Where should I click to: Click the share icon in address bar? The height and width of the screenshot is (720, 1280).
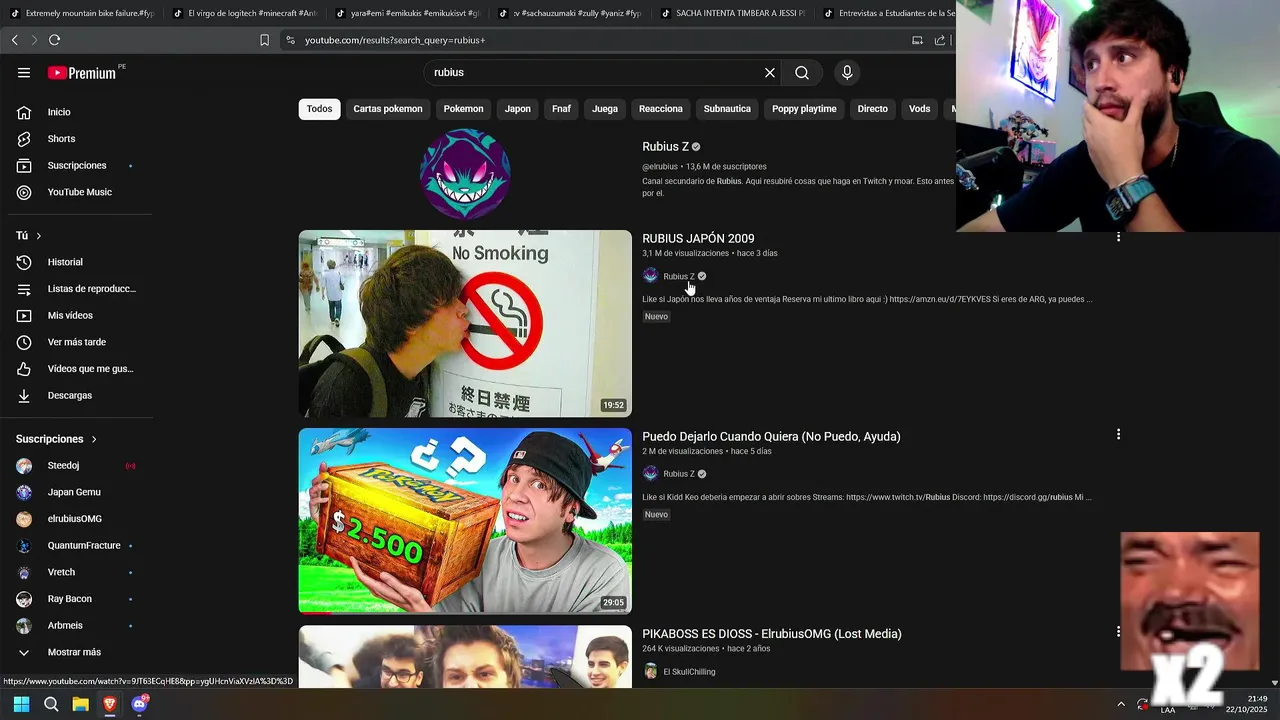click(940, 40)
